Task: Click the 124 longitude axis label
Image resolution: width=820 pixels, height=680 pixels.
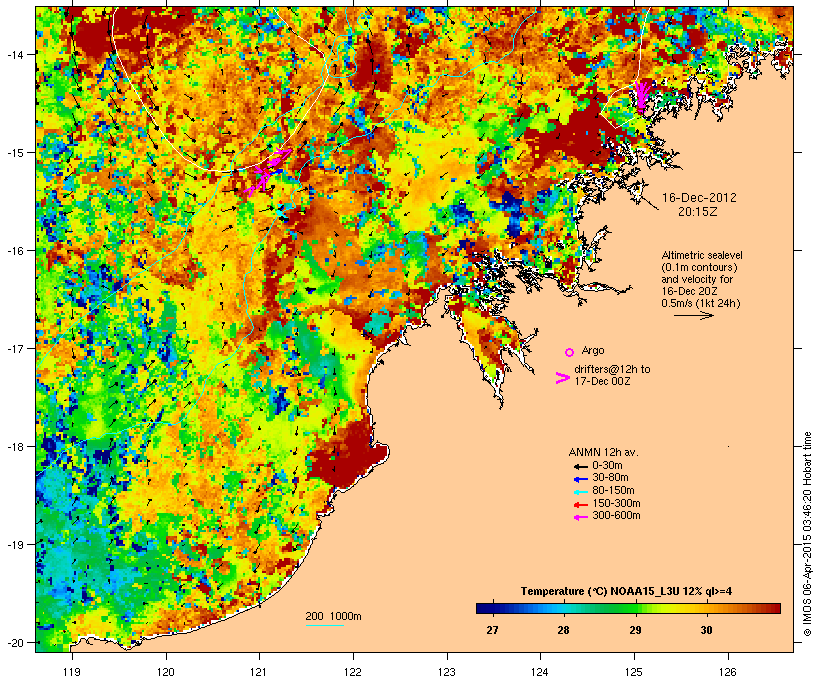Action: tap(540, 672)
